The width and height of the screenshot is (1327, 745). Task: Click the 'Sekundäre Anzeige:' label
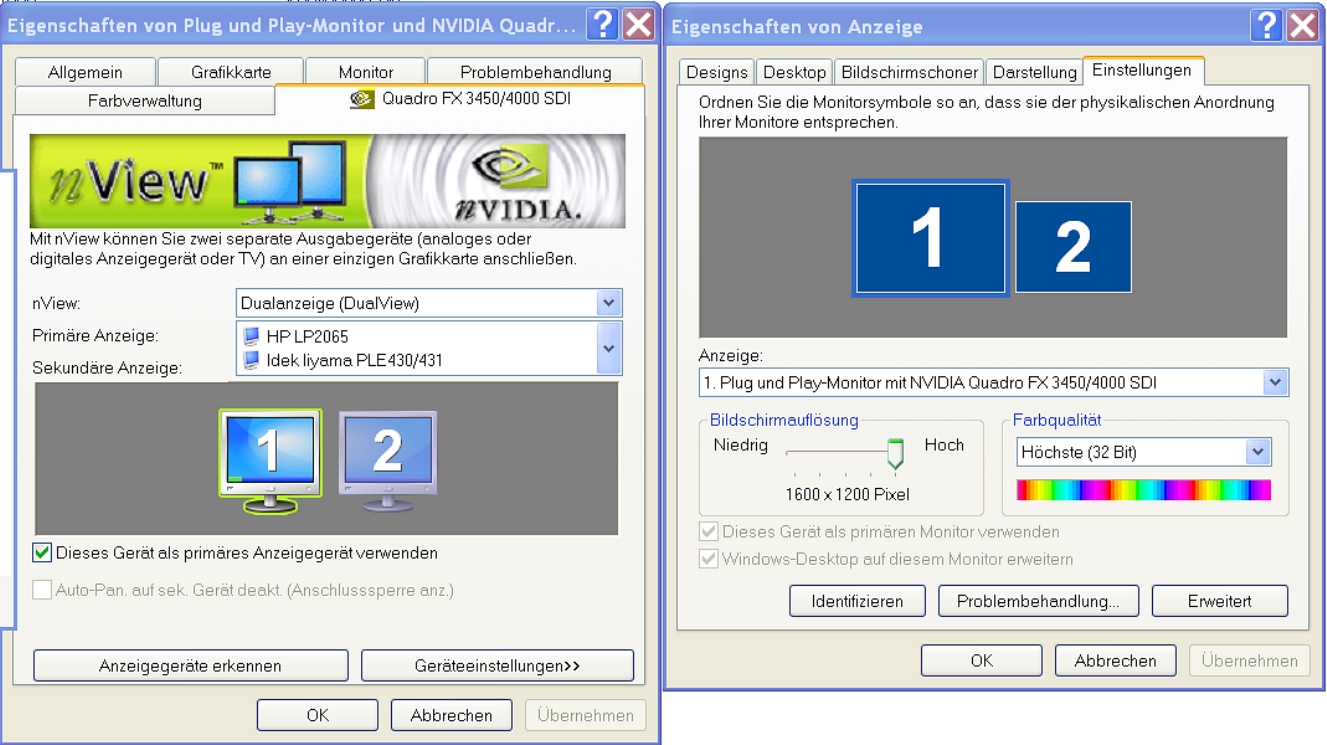(x=107, y=368)
